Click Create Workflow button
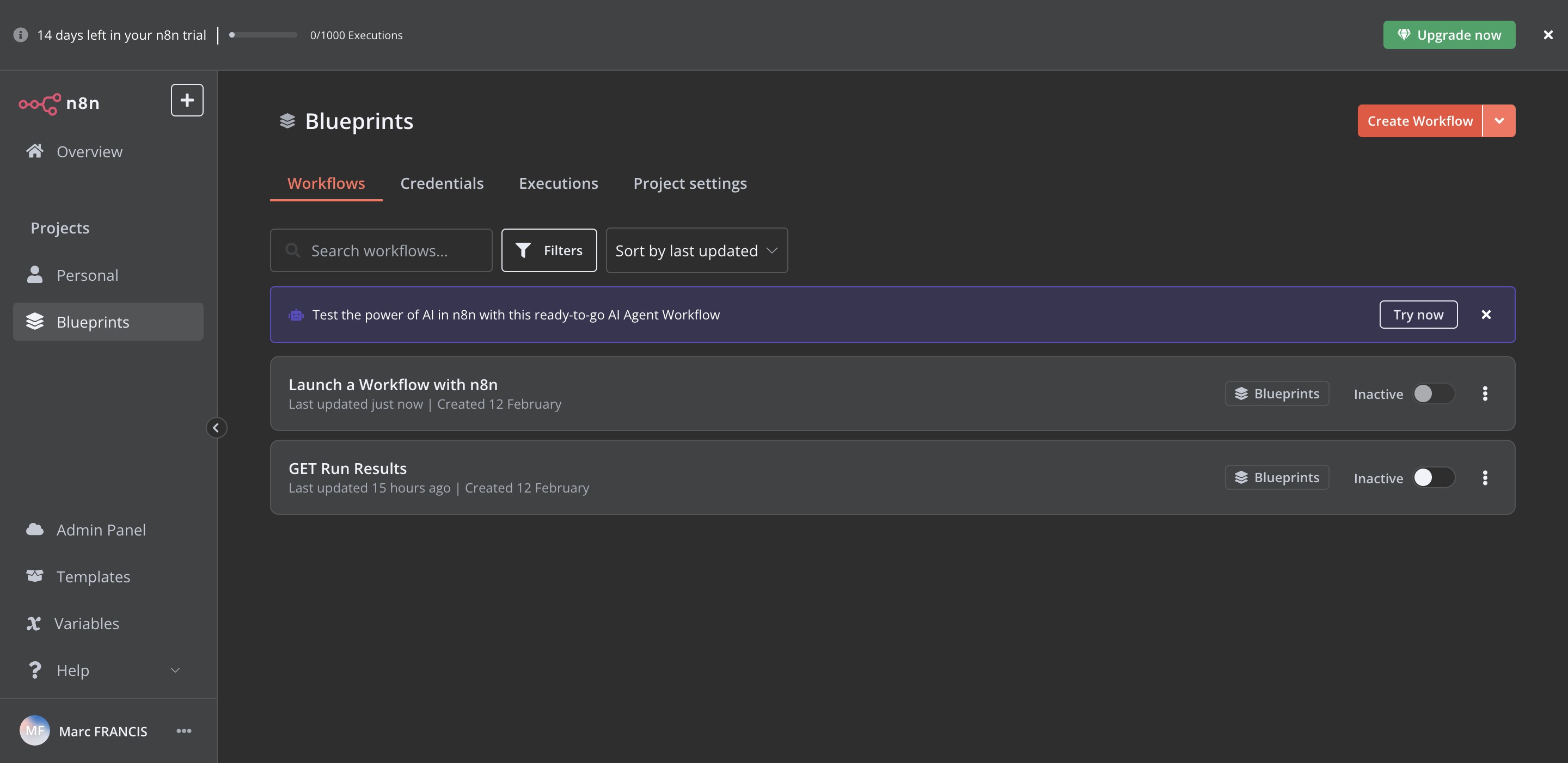 click(1419, 121)
